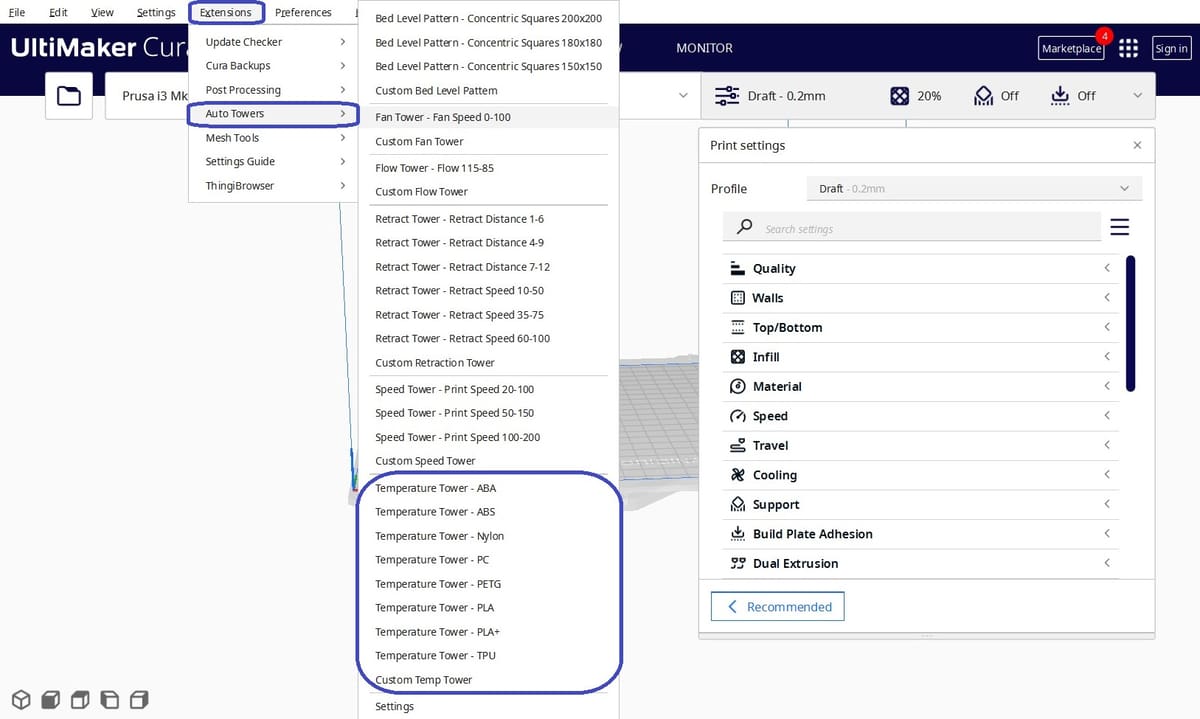The height and width of the screenshot is (719, 1200).
Task: Select Bed Level Pattern Concentric Squares 200x200
Action: pos(488,18)
